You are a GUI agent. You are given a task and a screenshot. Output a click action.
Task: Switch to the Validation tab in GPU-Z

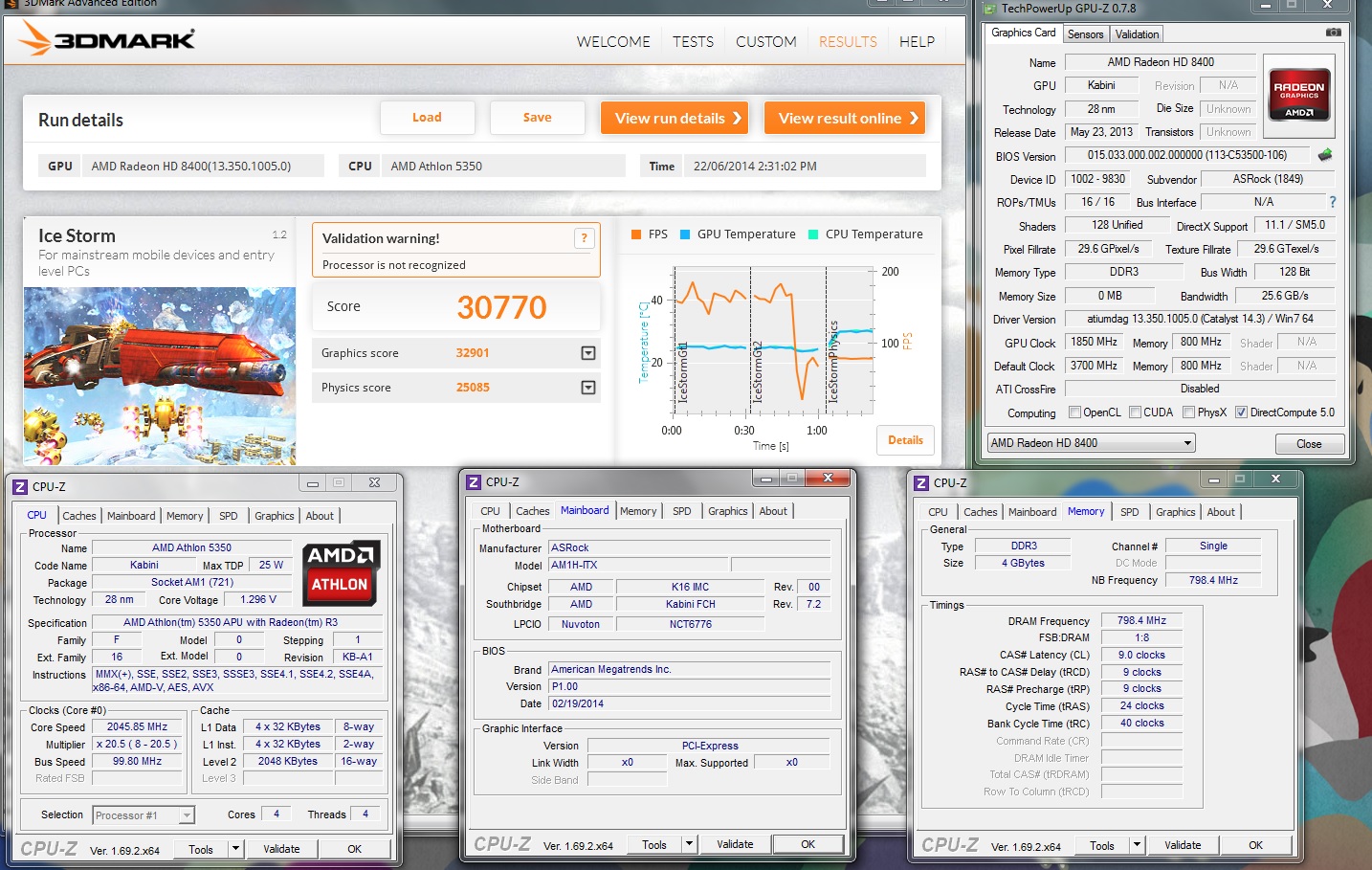(1137, 34)
